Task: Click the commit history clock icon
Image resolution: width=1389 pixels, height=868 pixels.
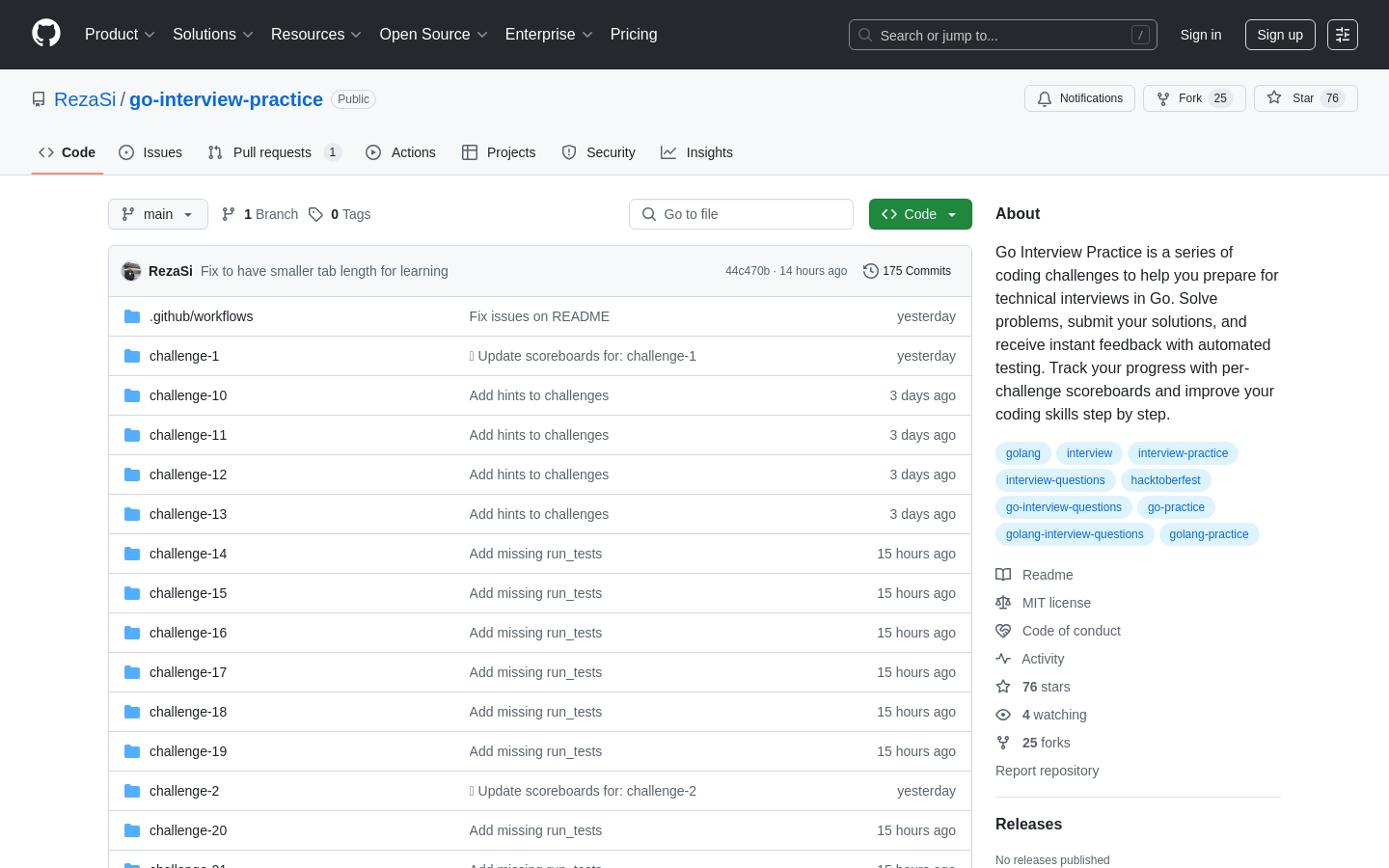Action: [x=871, y=271]
